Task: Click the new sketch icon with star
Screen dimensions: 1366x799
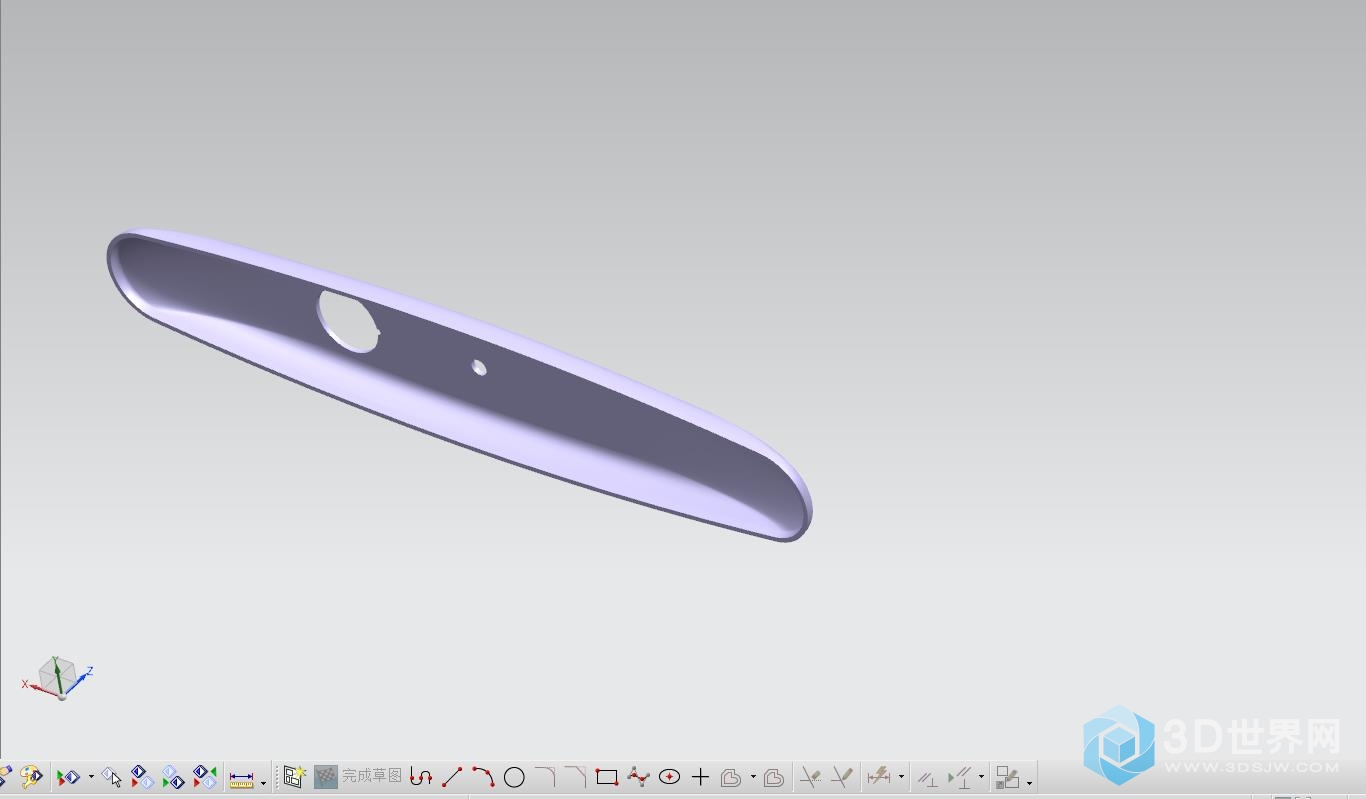Action: point(294,776)
